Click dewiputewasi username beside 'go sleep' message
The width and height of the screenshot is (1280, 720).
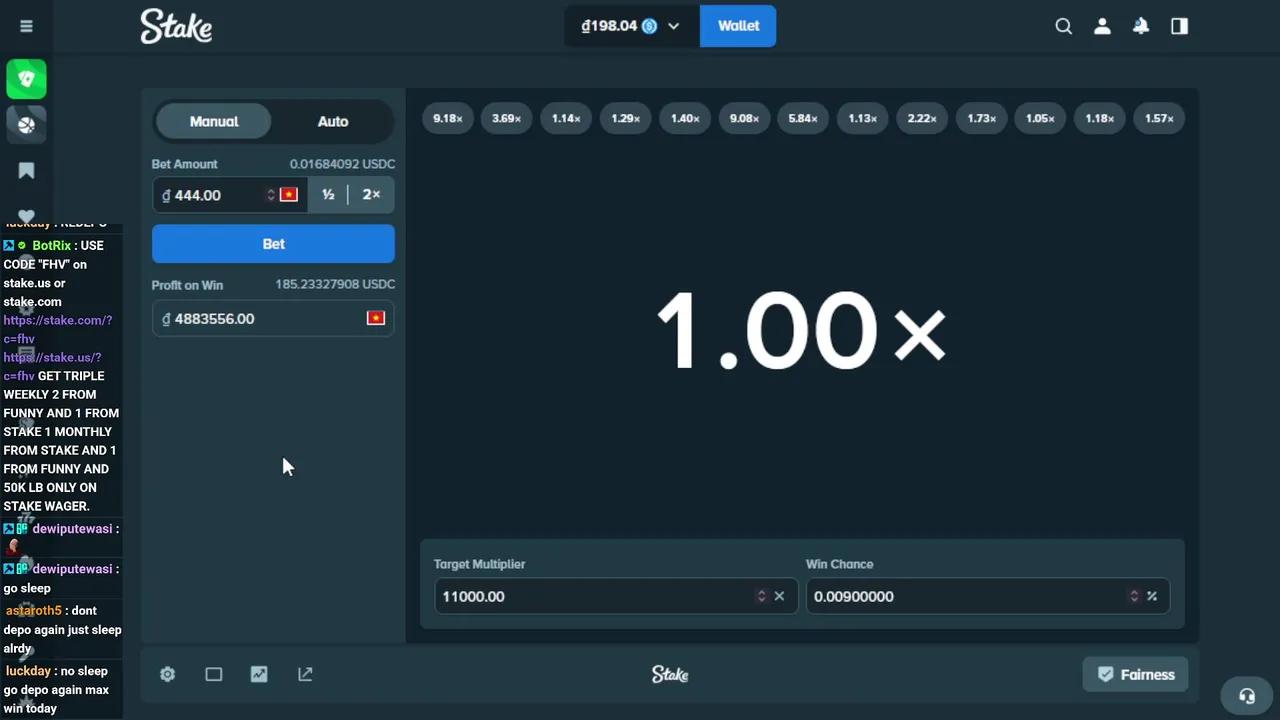tap(72, 569)
